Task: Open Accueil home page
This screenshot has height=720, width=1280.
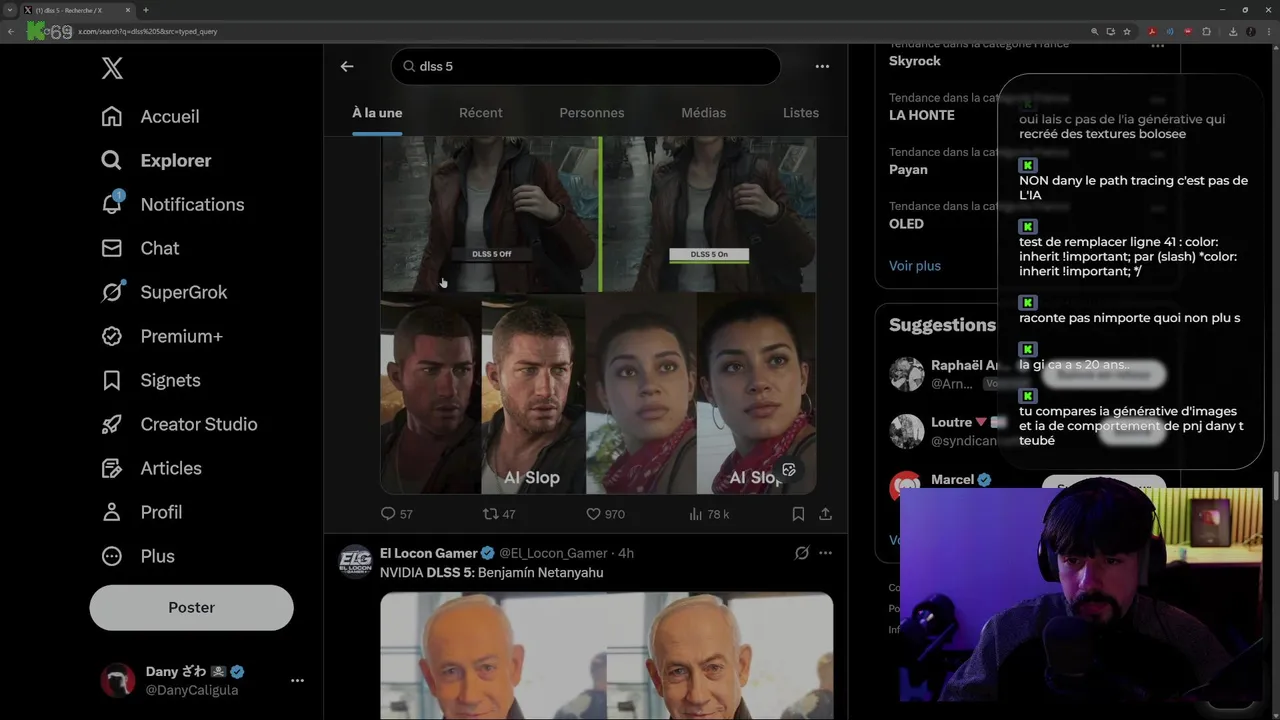Action: point(150,116)
